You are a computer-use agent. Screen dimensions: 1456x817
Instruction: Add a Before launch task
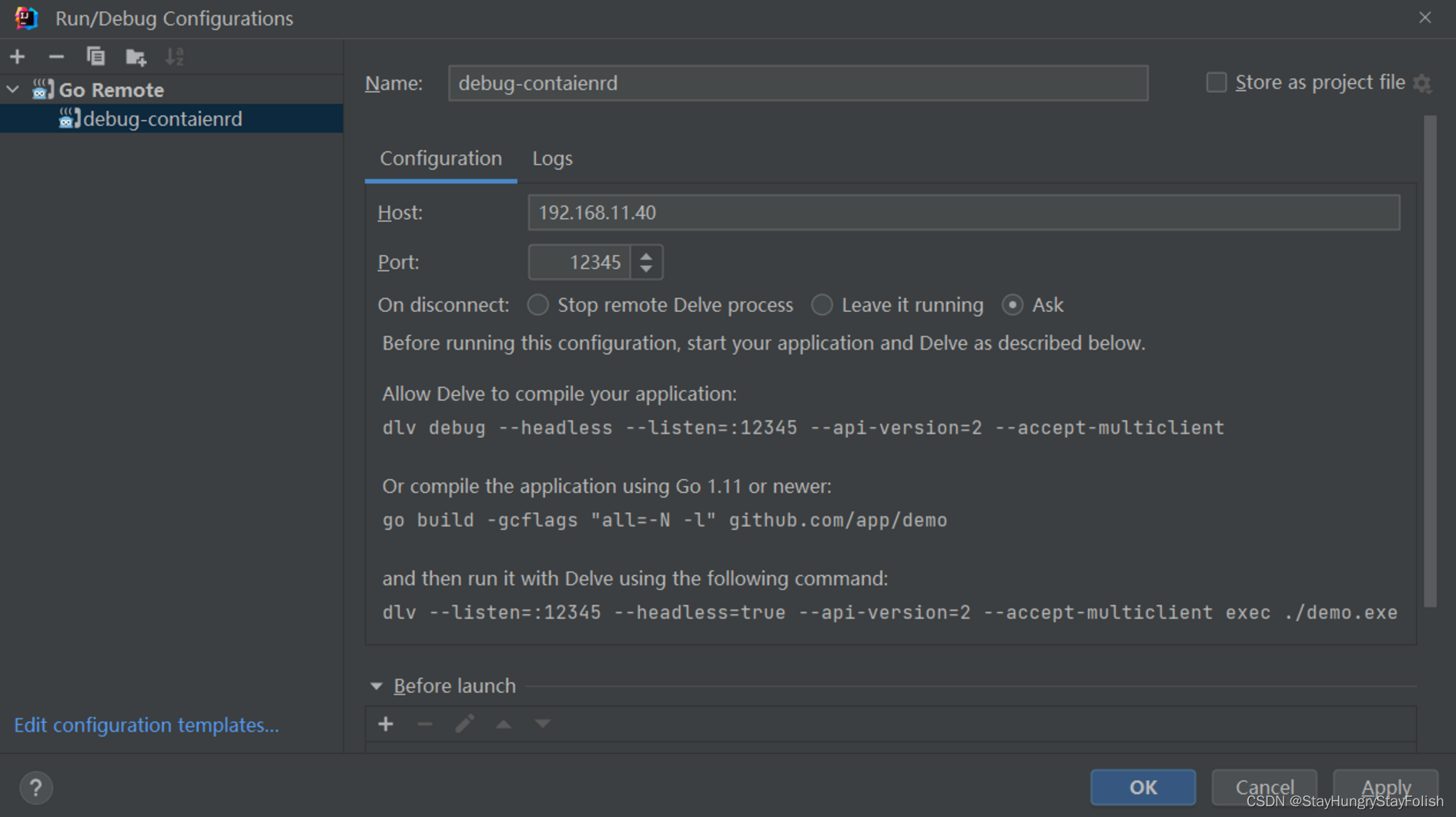pyautogui.click(x=386, y=724)
